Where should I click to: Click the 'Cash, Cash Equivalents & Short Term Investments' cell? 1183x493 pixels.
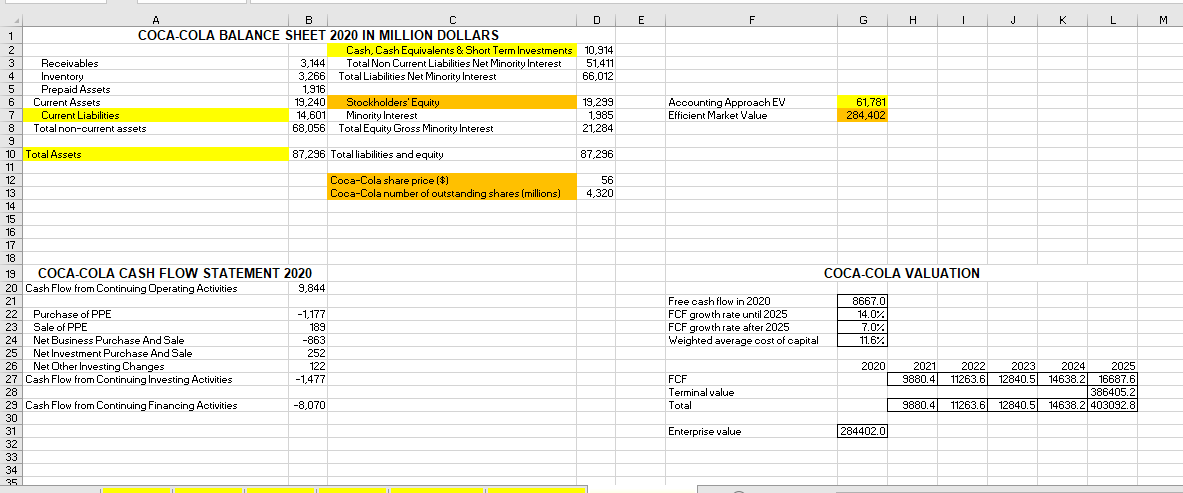coord(452,50)
